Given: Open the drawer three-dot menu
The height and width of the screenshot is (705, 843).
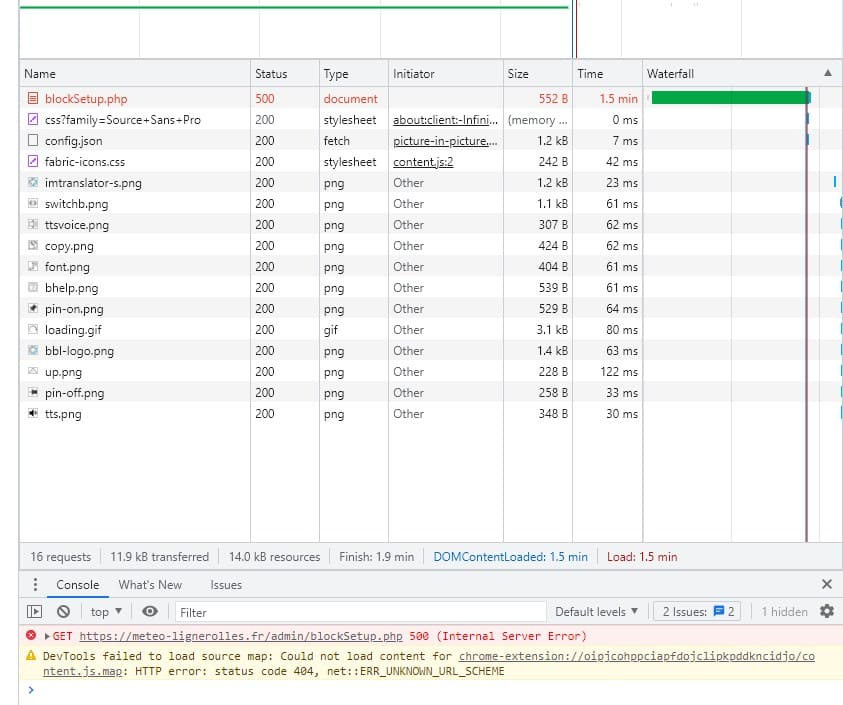Looking at the screenshot, I should 35,585.
